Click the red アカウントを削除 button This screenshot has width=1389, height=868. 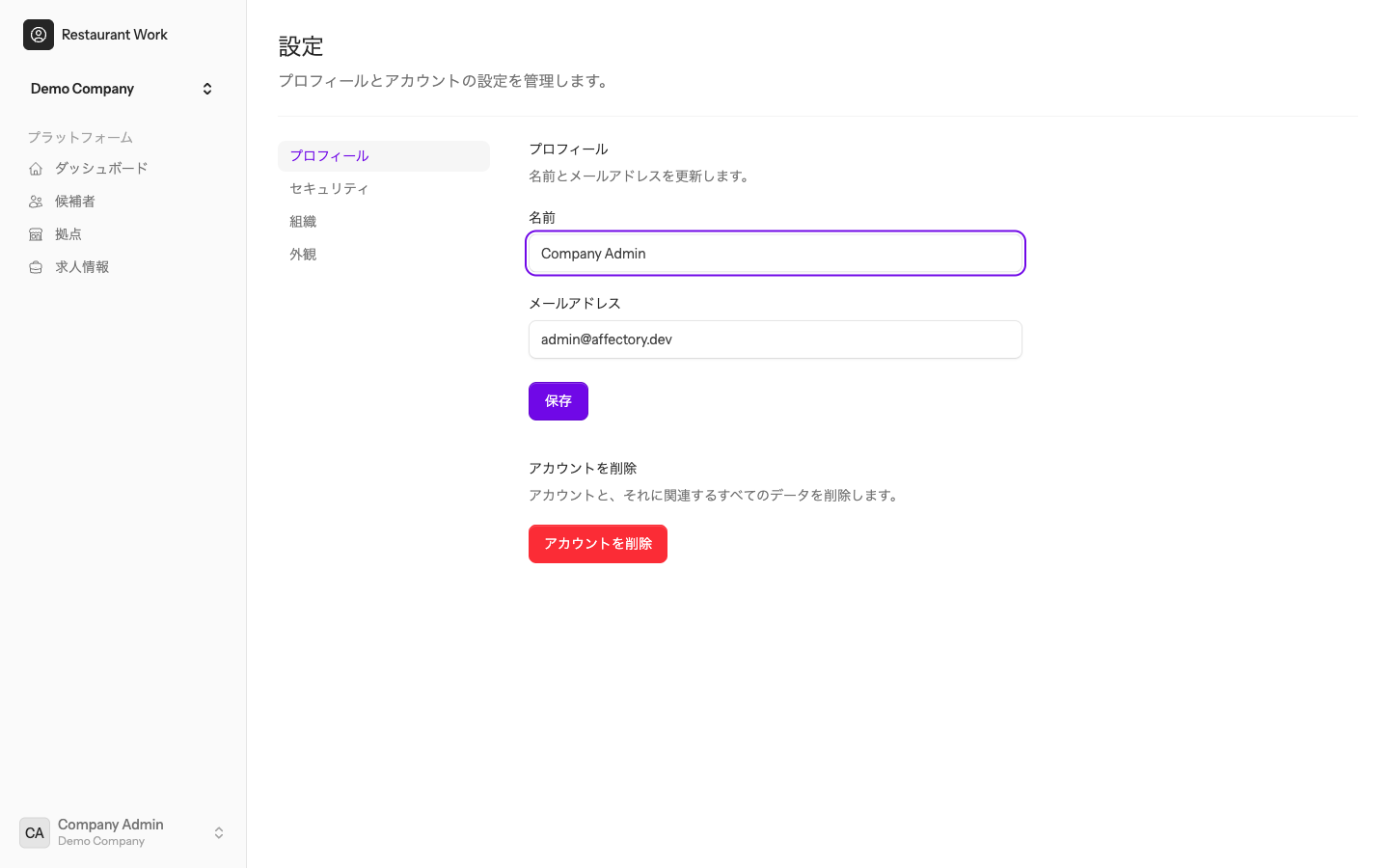click(x=598, y=544)
